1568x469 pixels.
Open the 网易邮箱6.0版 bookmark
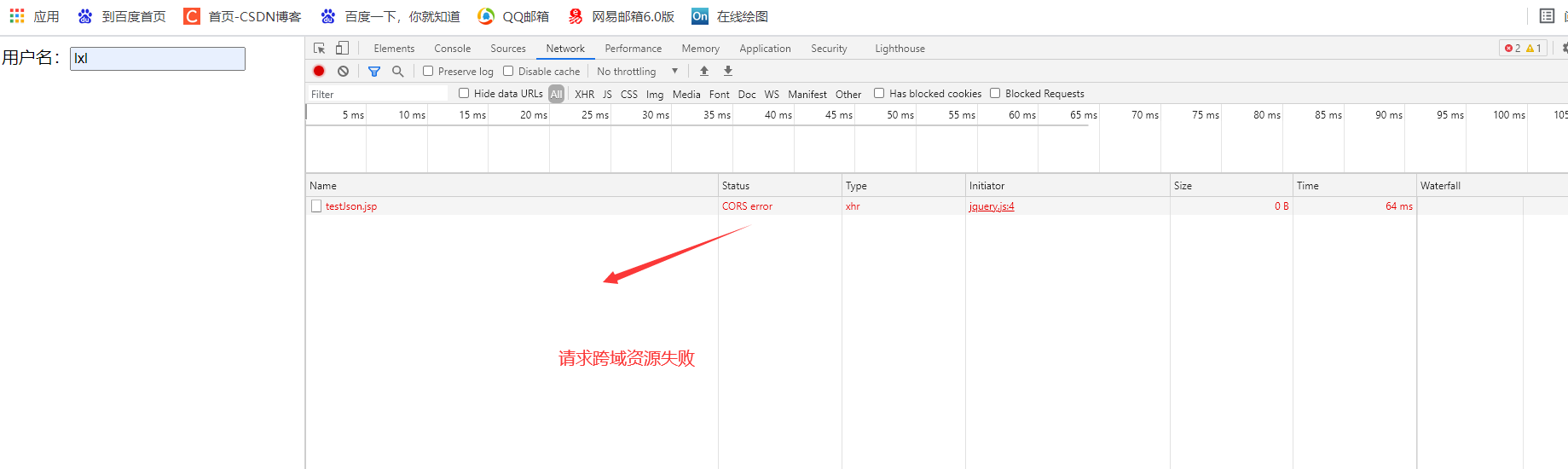tap(621, 16)
